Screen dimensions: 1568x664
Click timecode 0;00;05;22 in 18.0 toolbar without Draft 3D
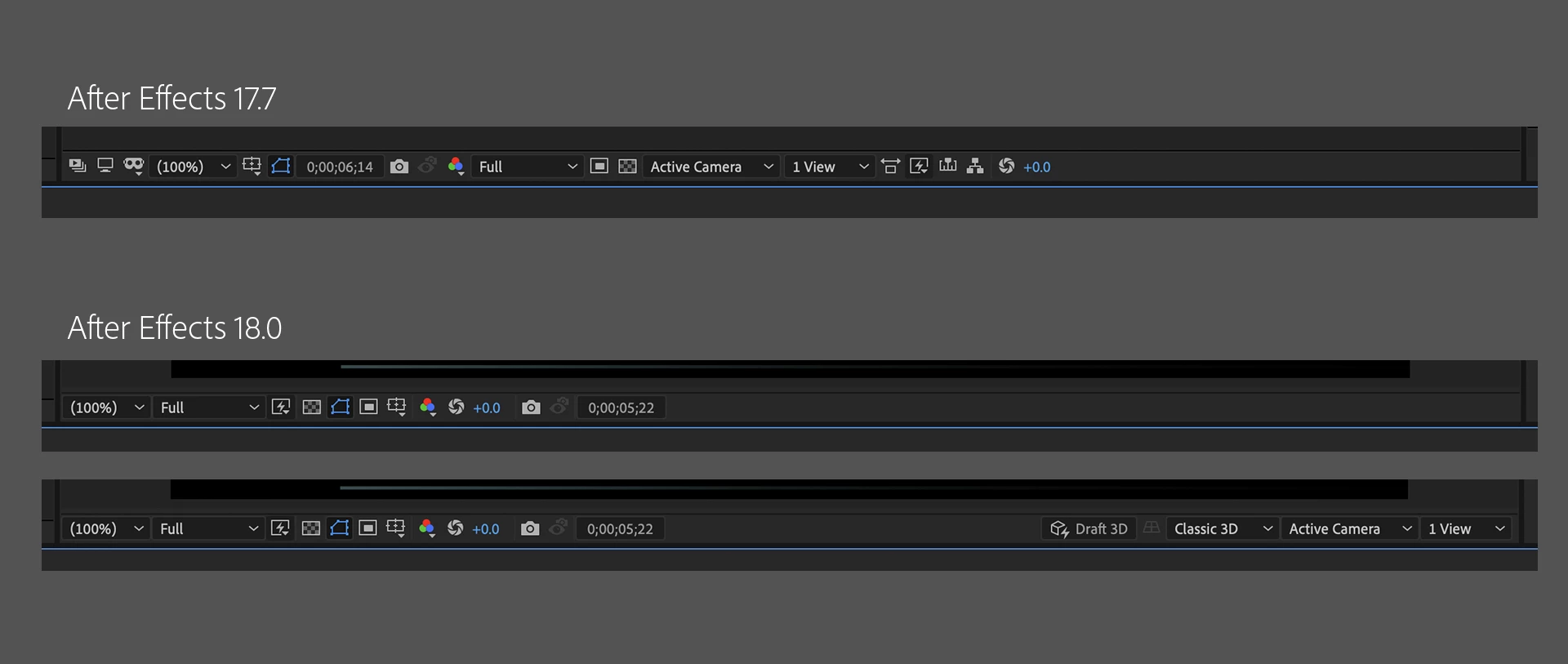pos(621,408)
